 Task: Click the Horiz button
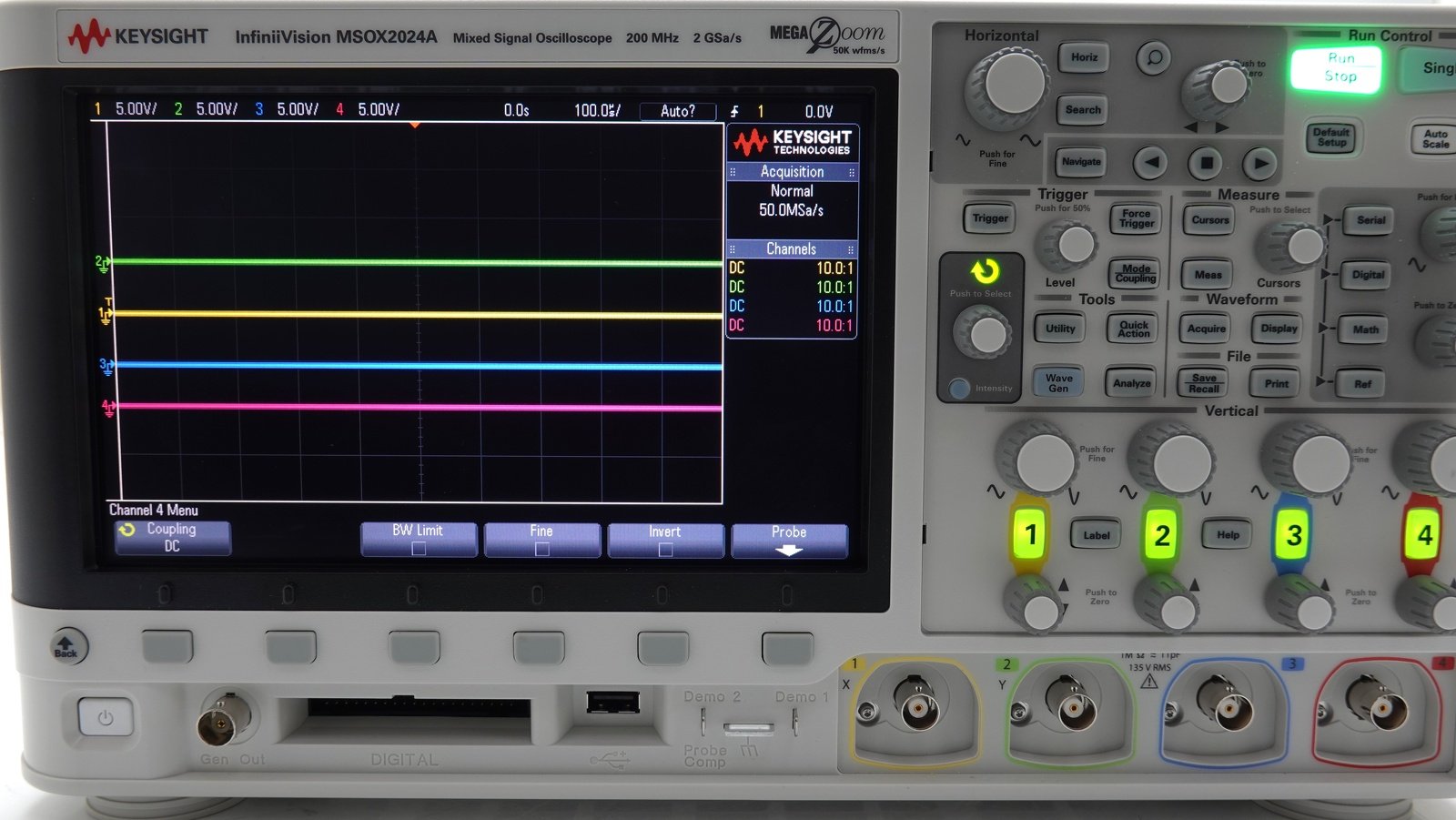click(1083, 57)
